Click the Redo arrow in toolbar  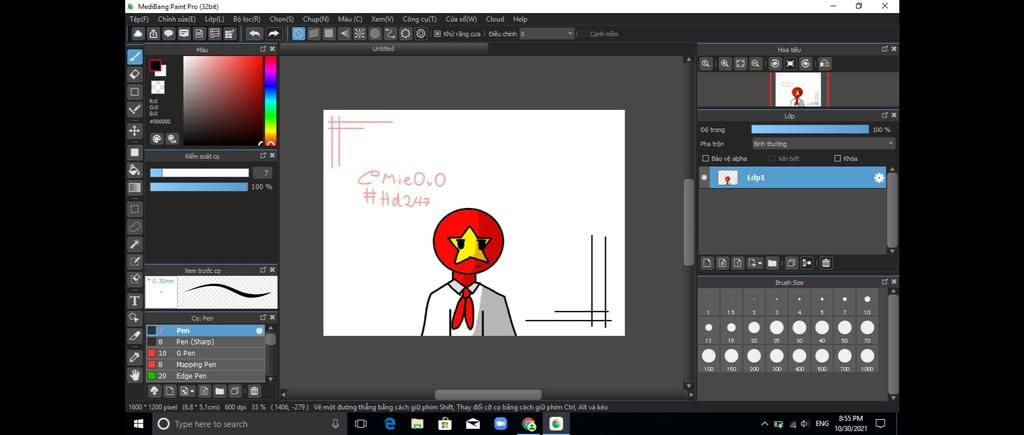tap(273, 34)
